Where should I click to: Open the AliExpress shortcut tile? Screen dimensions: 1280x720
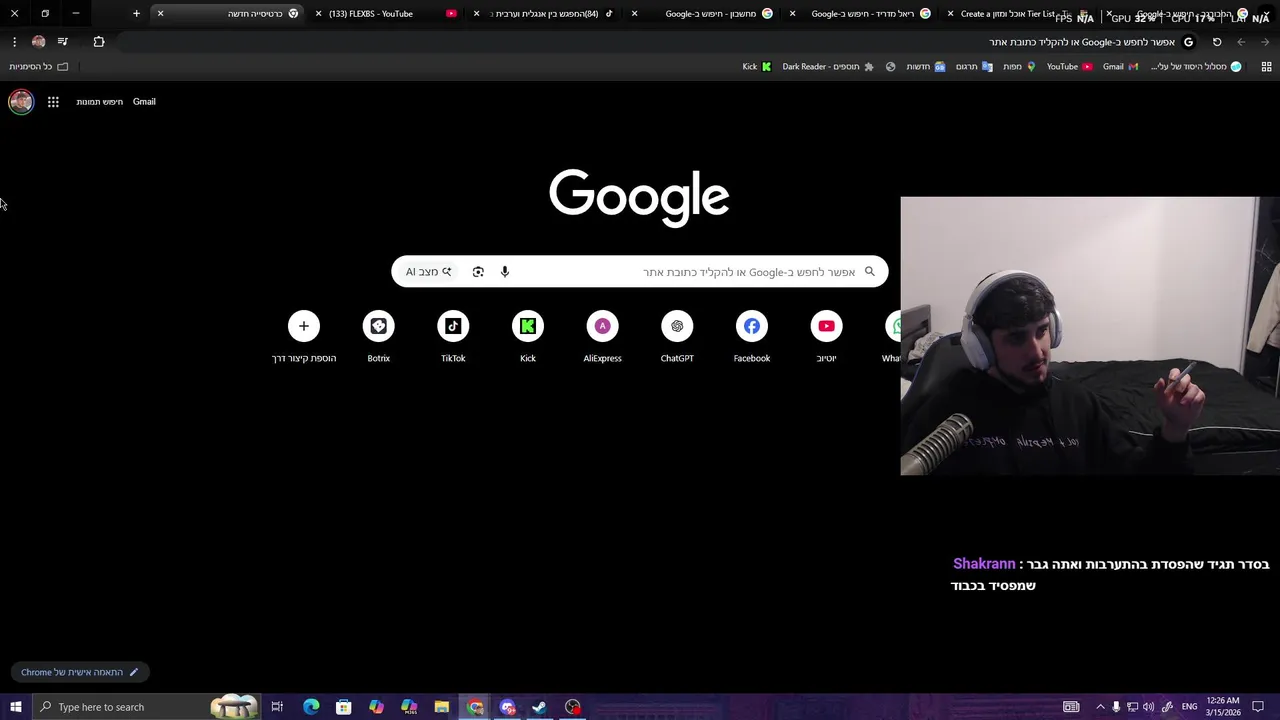[x=602, y=337]
